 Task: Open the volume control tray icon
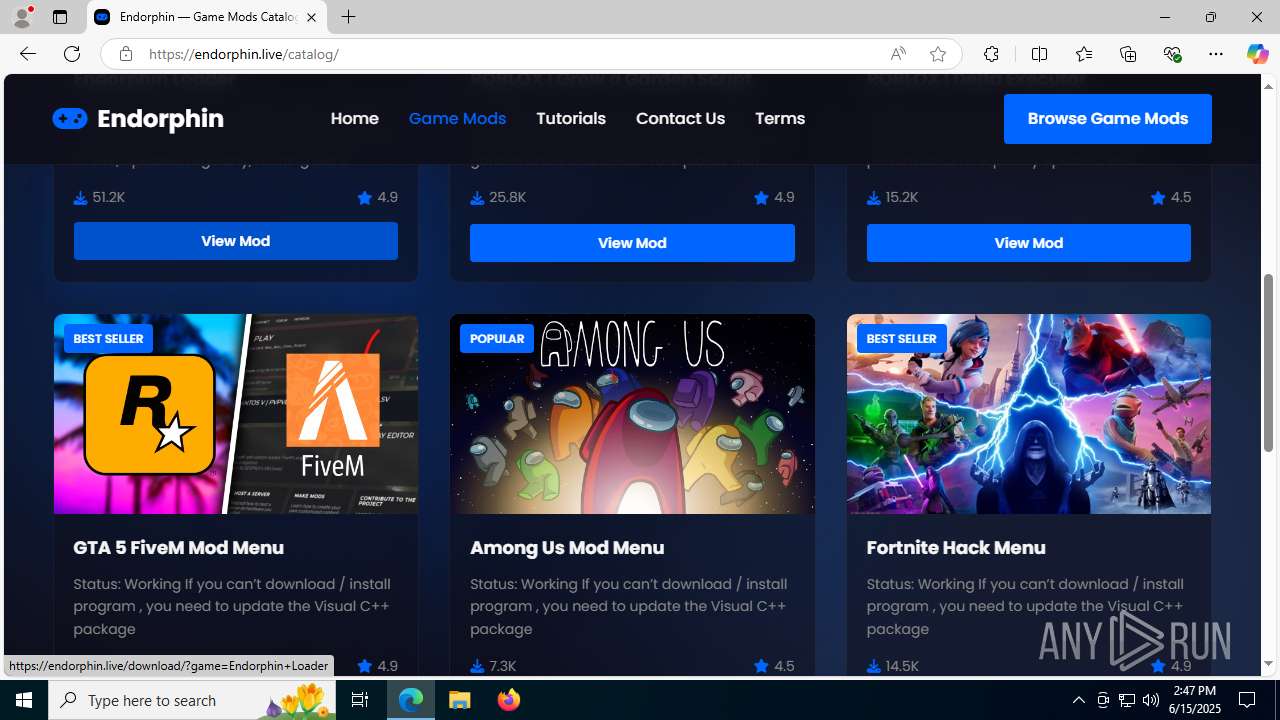(1151, 700)
